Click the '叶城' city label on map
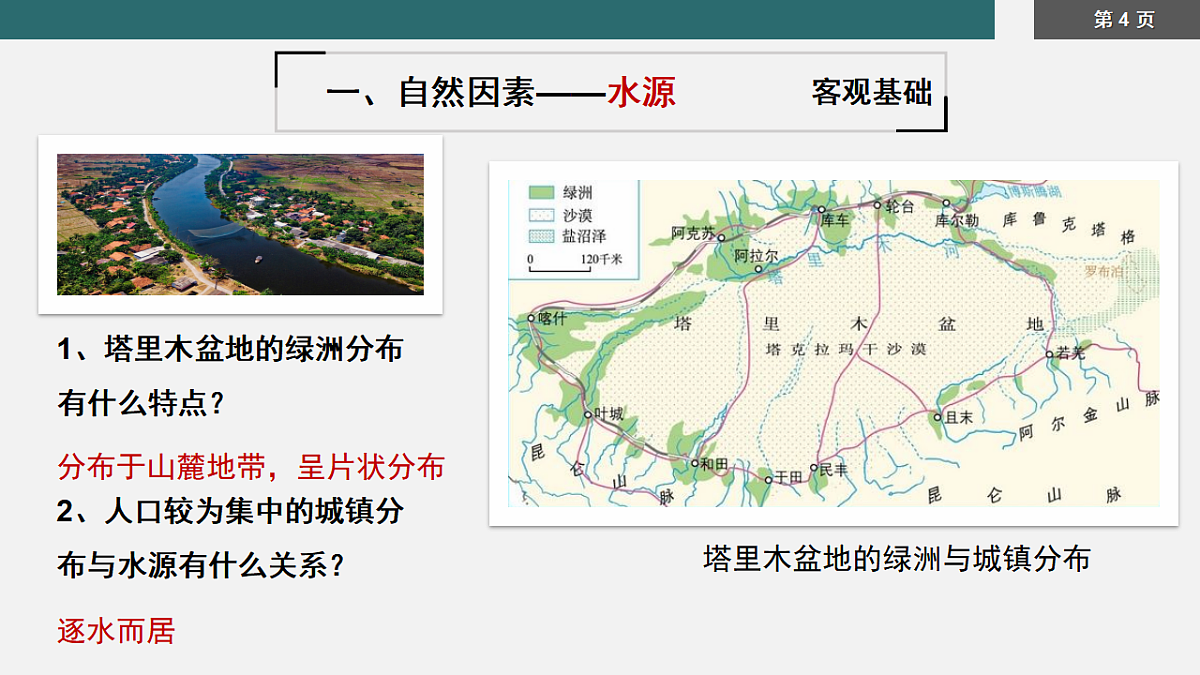The height and width of the screenshot is (675, 1200). [608, 412]
